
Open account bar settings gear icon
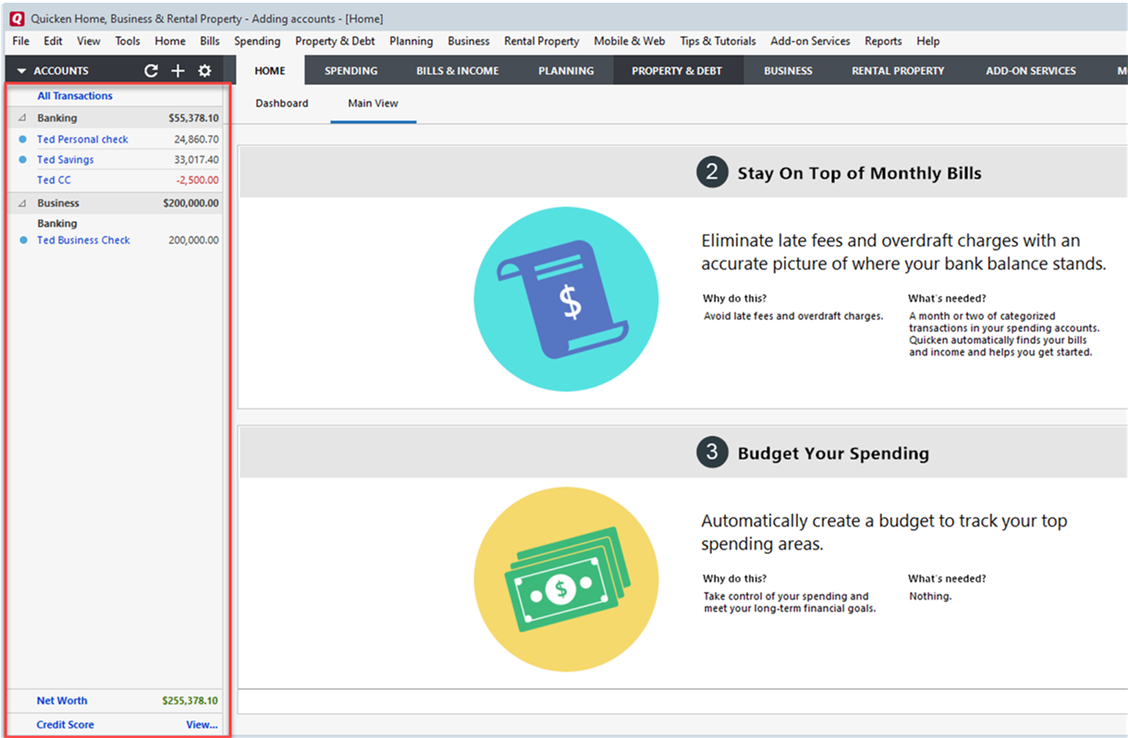[x=205, y=71]
